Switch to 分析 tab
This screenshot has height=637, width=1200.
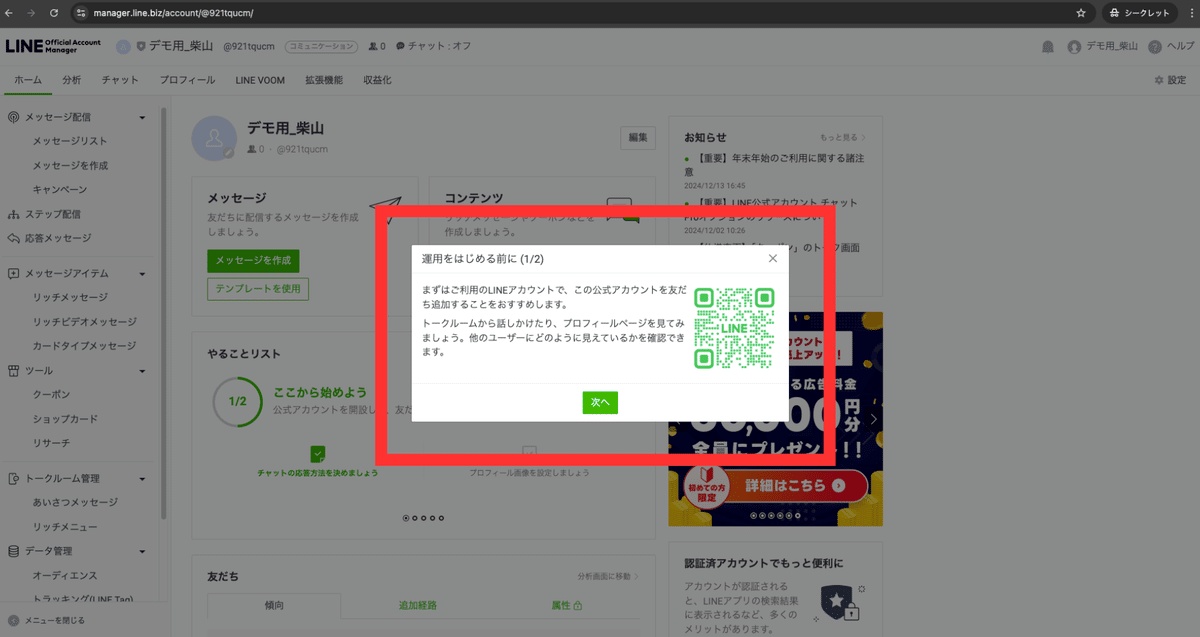tap(71, 80)
